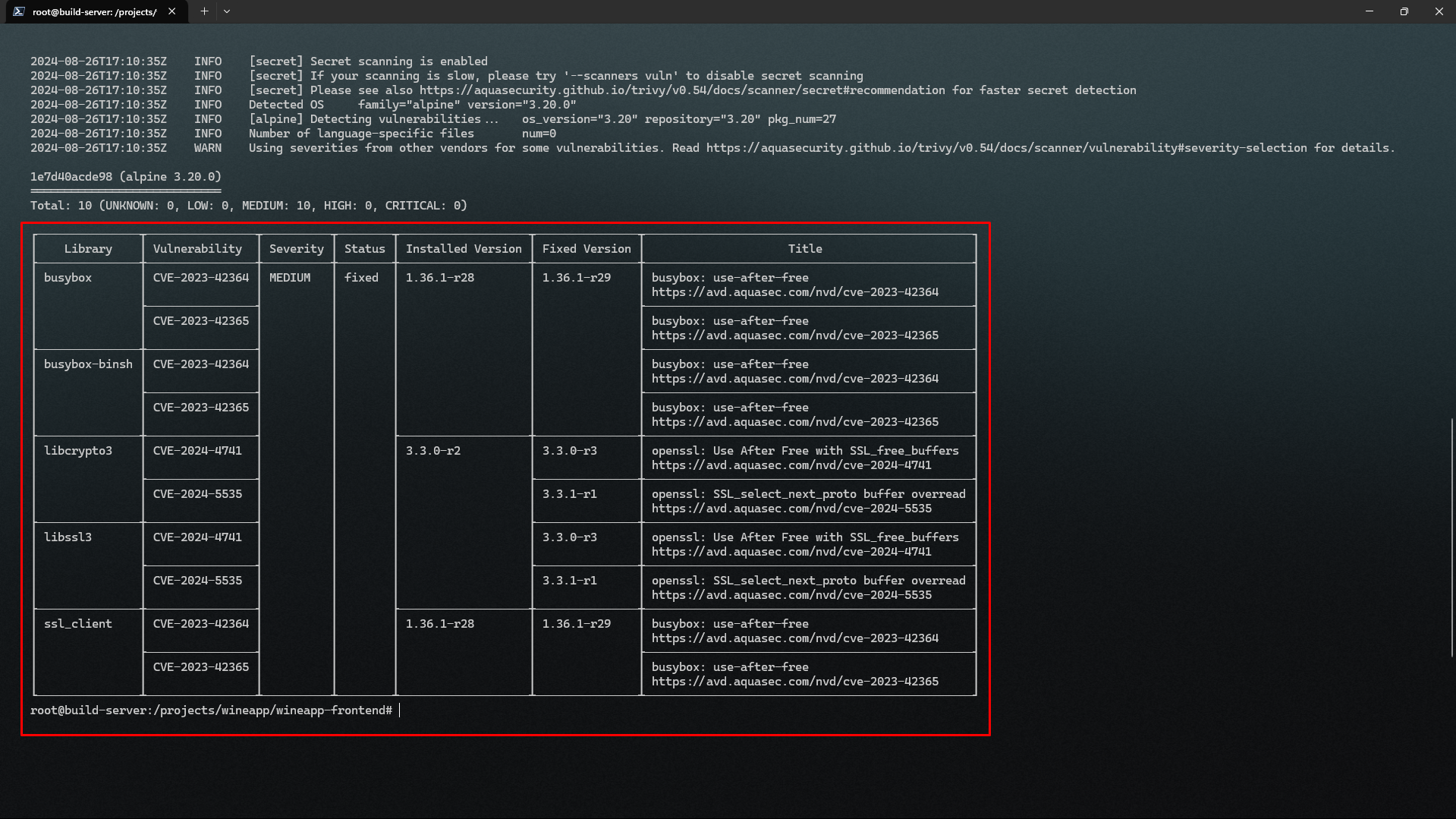1456x819 pixels.
Task: Open the libcrypto3 CVE-2024-4741 aquasec link
Action: point(791,465)
